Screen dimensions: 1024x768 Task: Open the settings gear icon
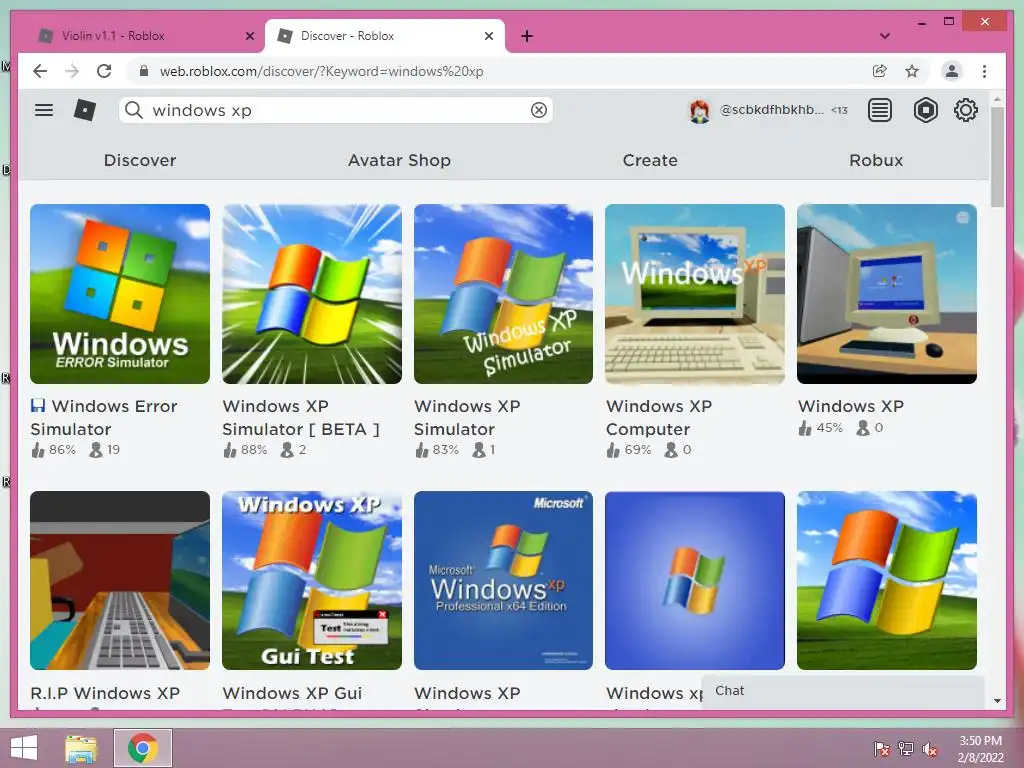point(966,110)
